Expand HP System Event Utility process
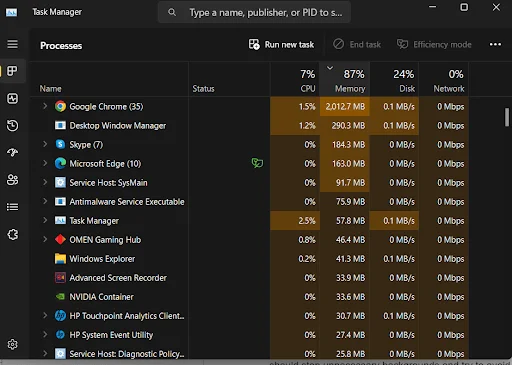 click(45, 334)
